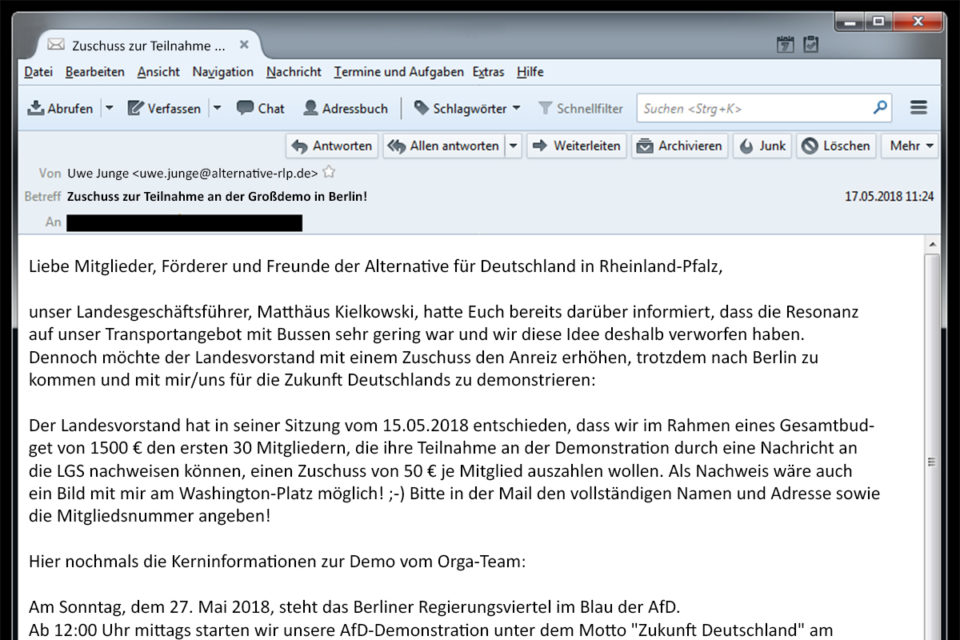The image size is (960, 640).
Task: Click the magnifier search icon
Action: point(880,108)
